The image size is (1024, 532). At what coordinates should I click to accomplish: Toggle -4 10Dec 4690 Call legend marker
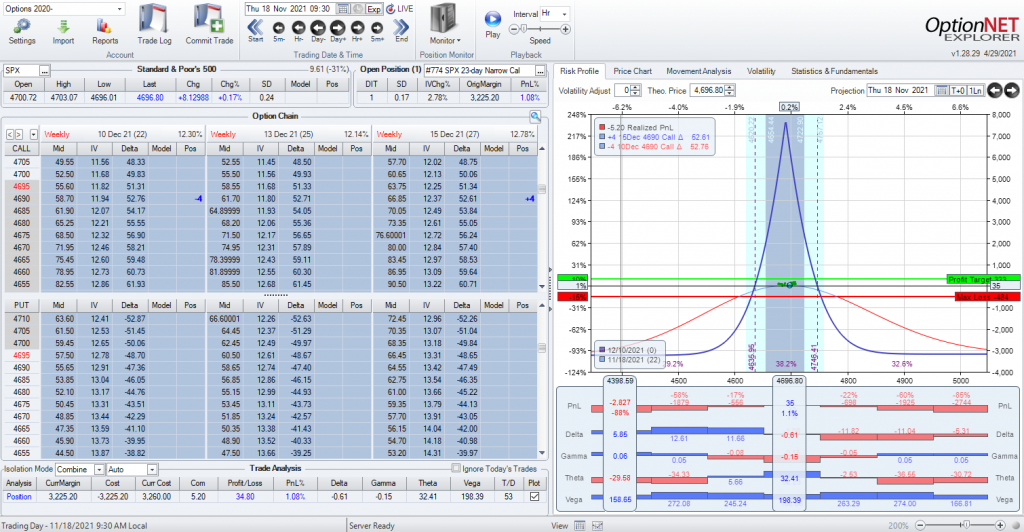(602, 147)
